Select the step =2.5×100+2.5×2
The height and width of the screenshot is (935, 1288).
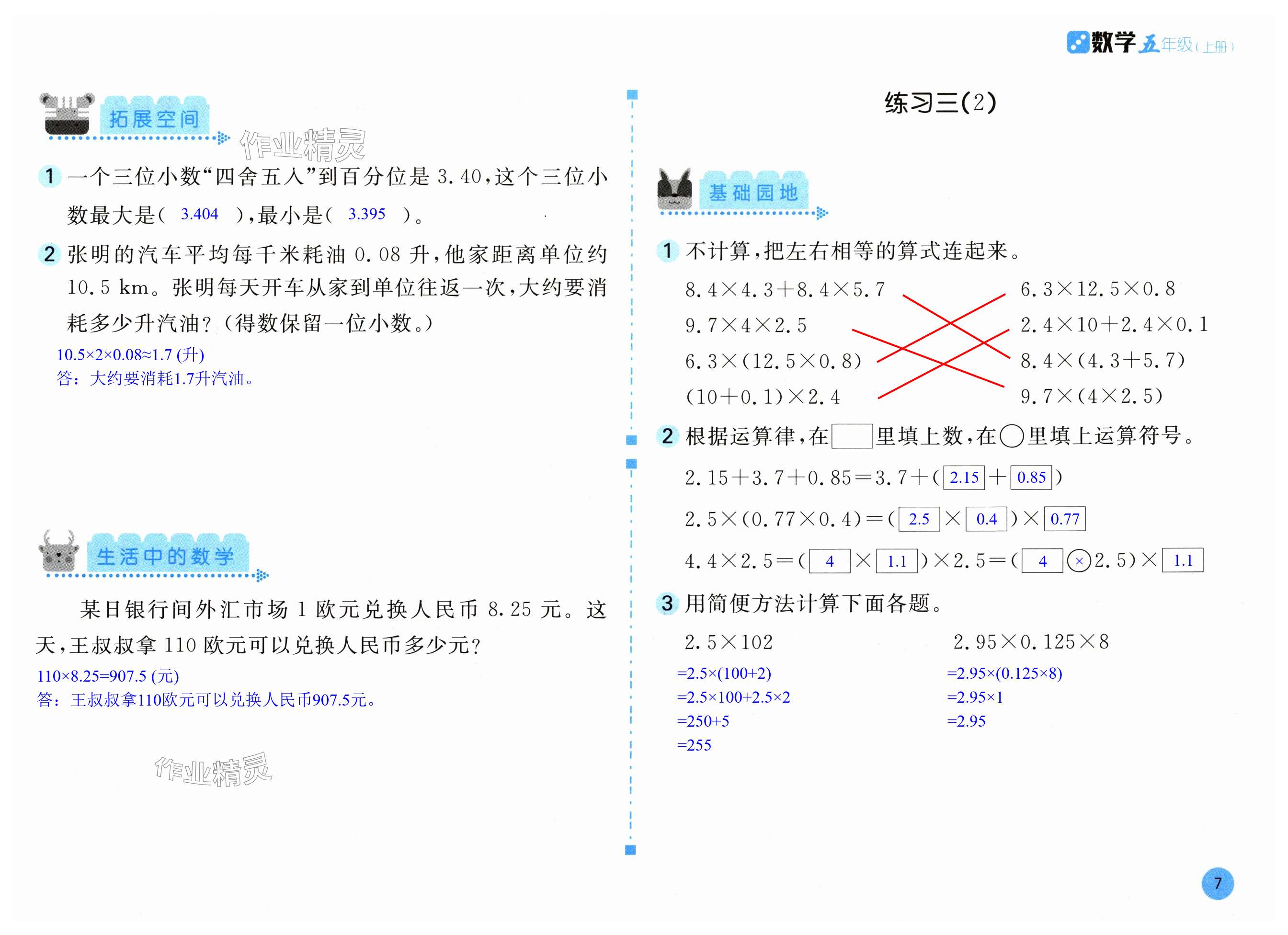point(734,697)
